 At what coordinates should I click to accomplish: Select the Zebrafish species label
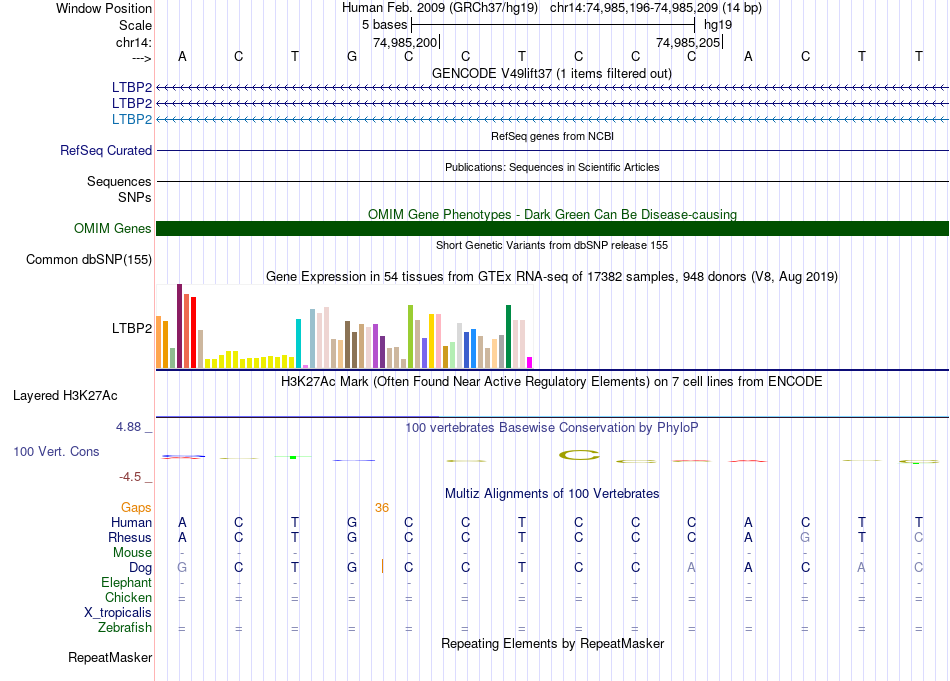125,628
